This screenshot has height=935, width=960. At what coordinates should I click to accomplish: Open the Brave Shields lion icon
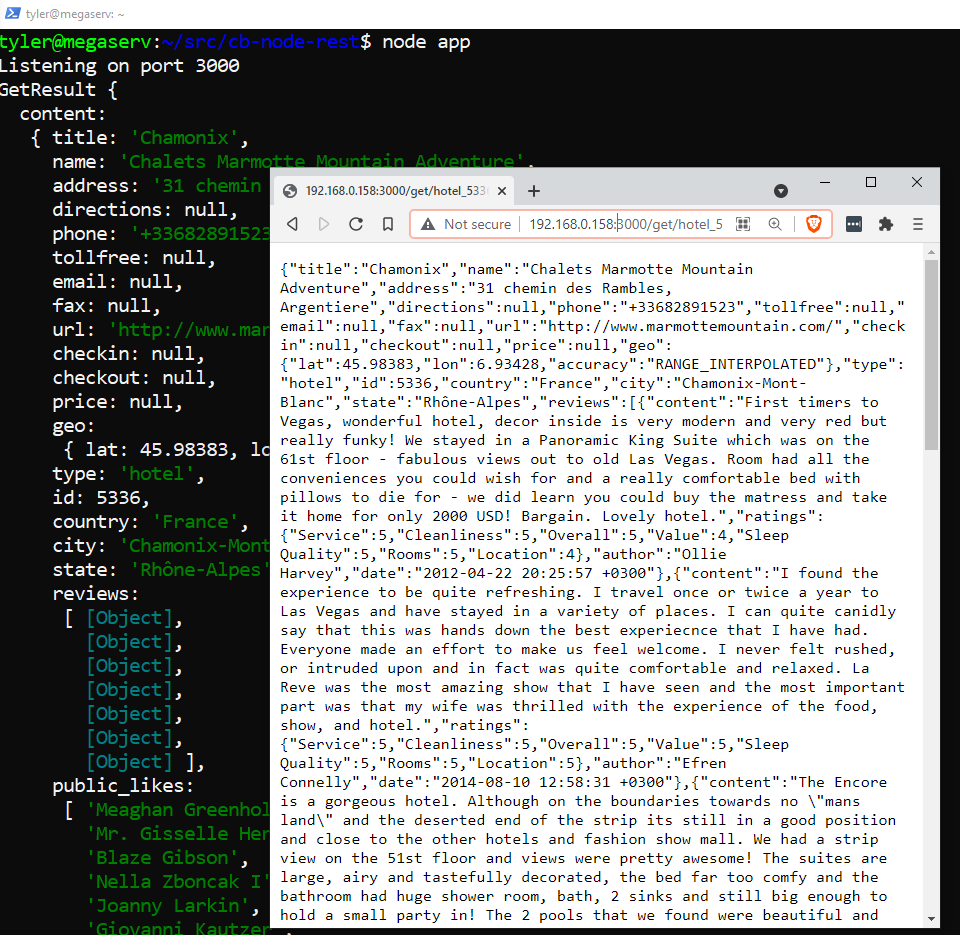tap(814, 224)
